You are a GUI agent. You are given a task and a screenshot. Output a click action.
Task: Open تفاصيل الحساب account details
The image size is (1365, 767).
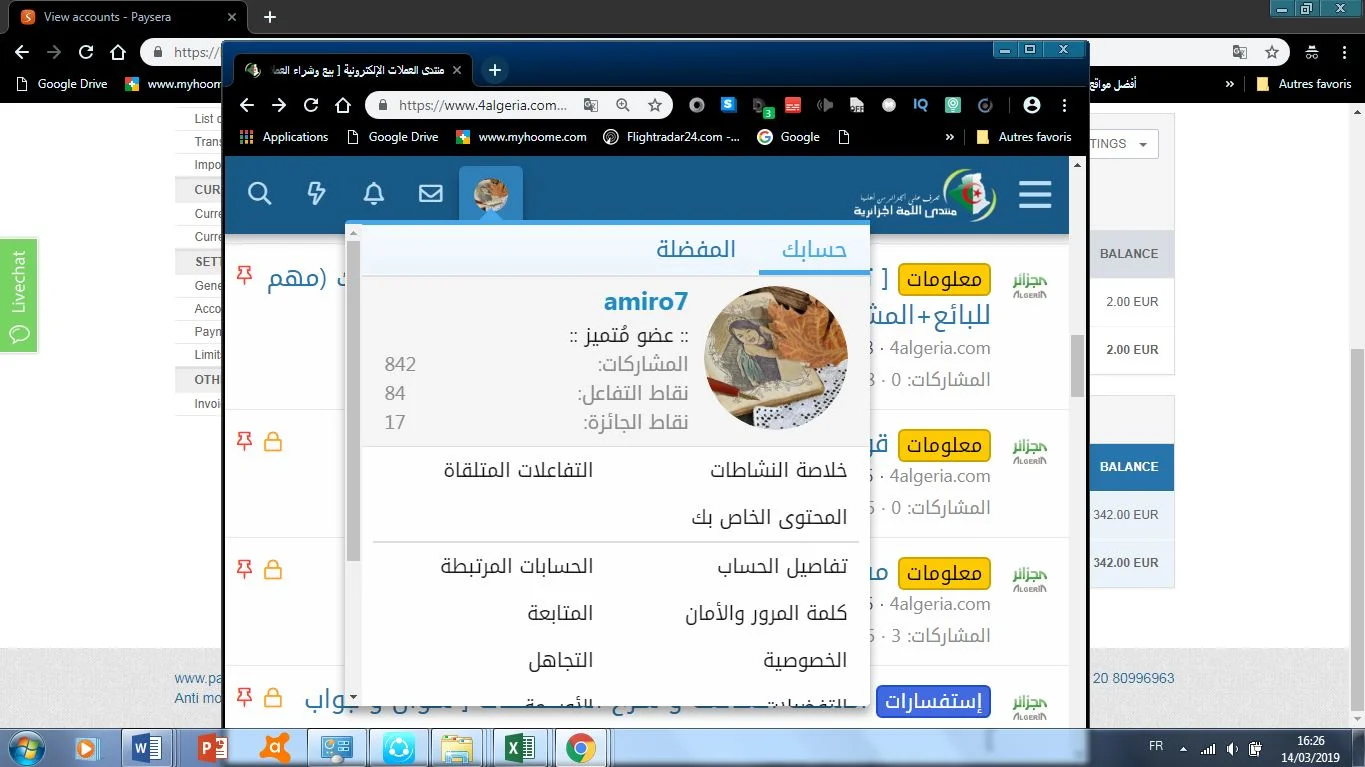point(782,567)
